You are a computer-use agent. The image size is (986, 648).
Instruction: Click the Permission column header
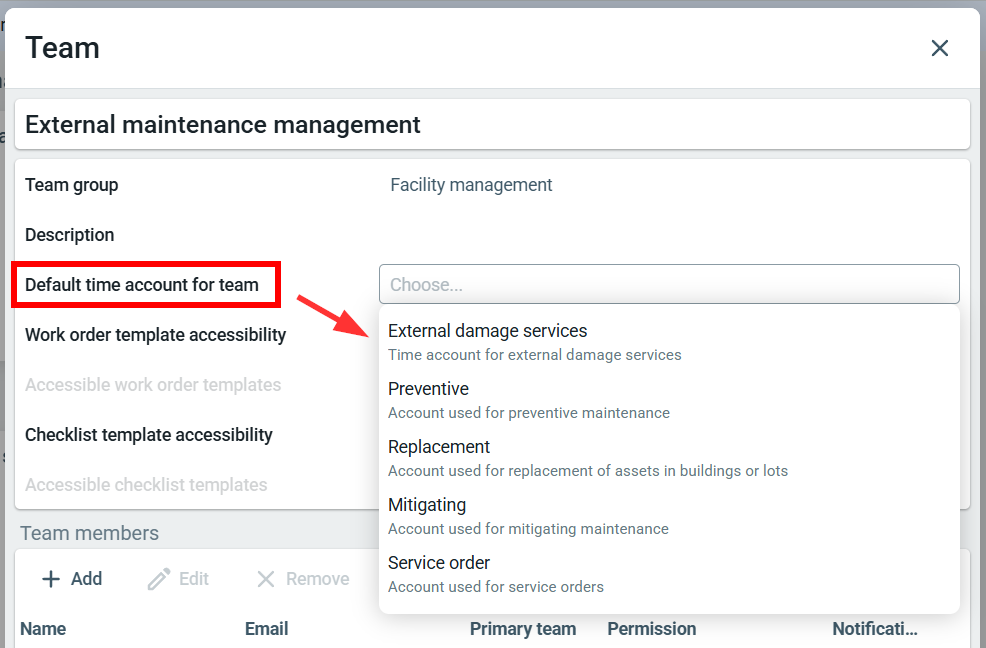[x=651, y=629]
